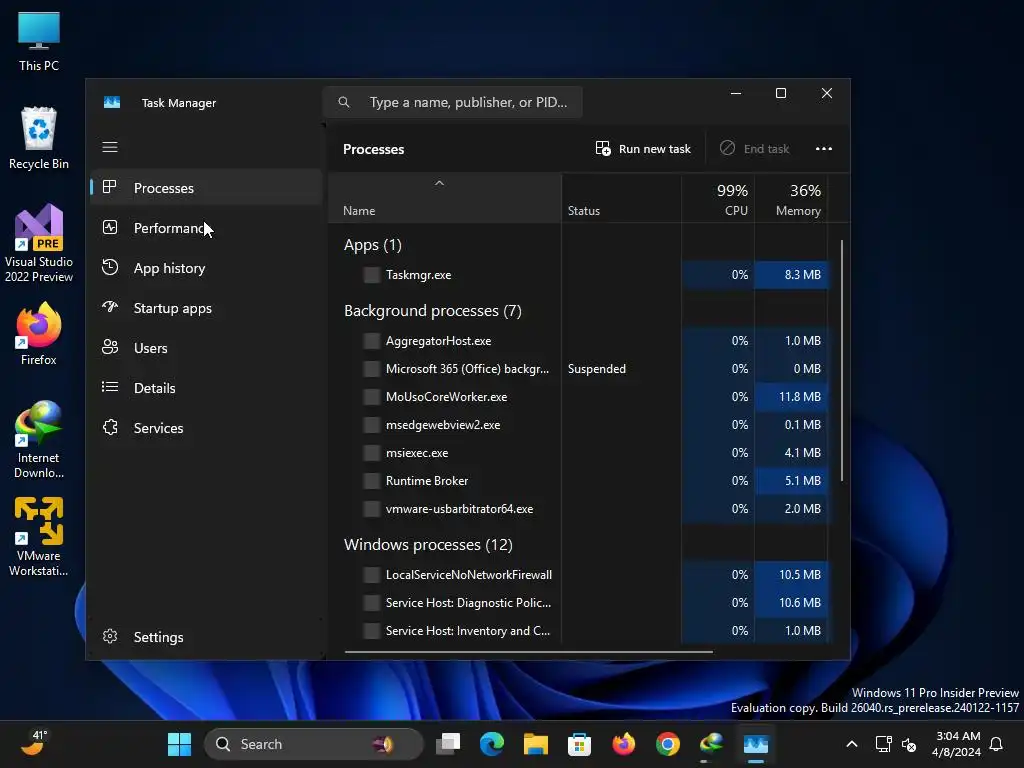
Task: Sort by the Status column header
Action: (621, 199)
